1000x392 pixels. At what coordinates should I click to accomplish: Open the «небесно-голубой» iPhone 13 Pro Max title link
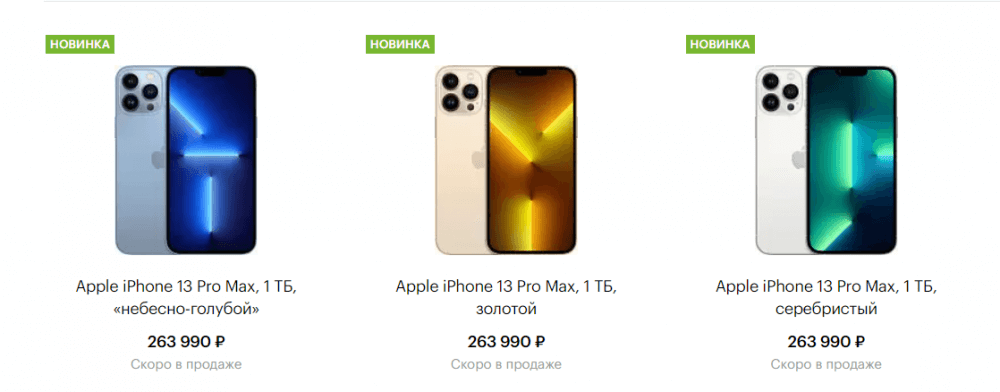[186, 298]
